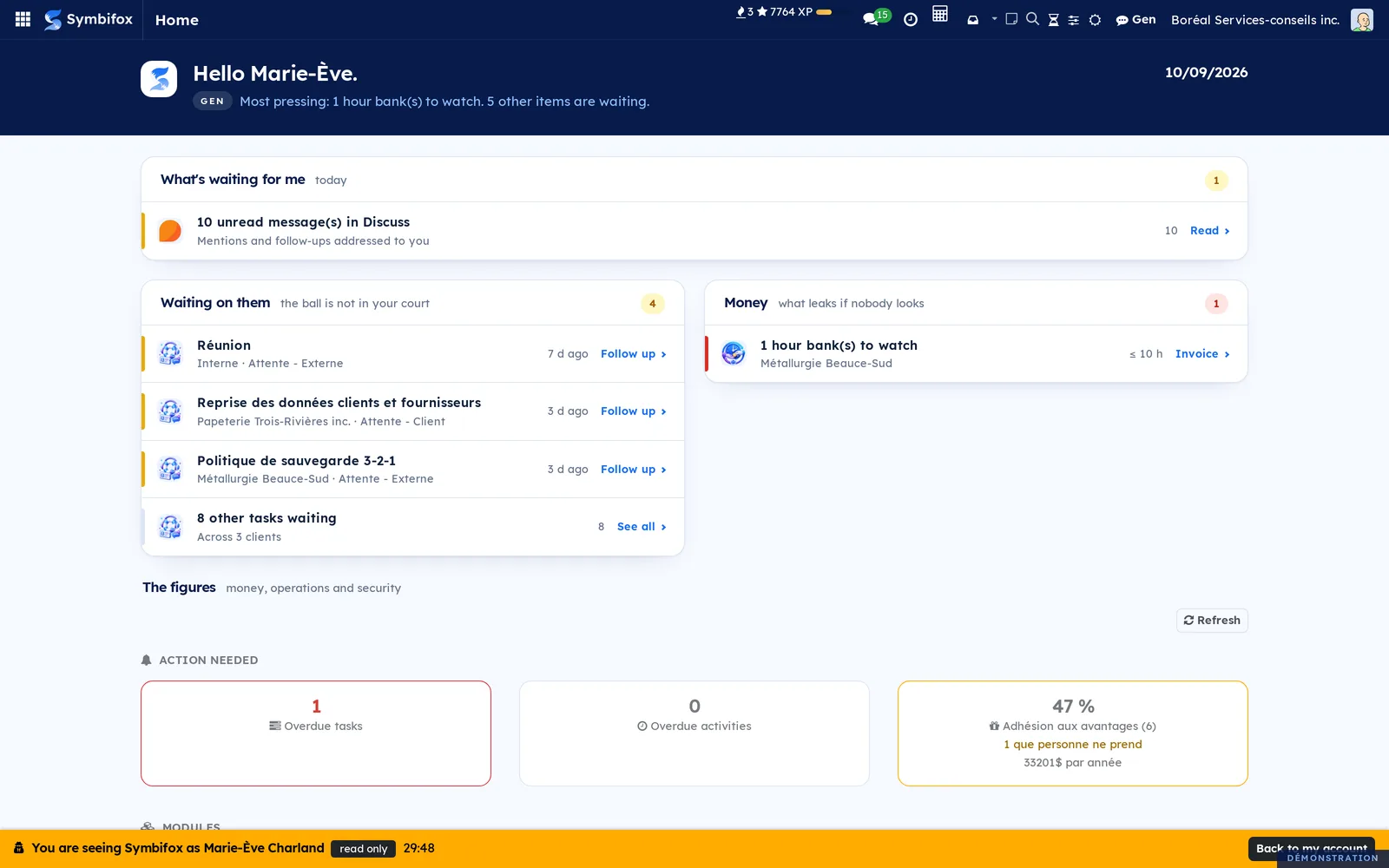Open the apps grid menu

[23, 19]
